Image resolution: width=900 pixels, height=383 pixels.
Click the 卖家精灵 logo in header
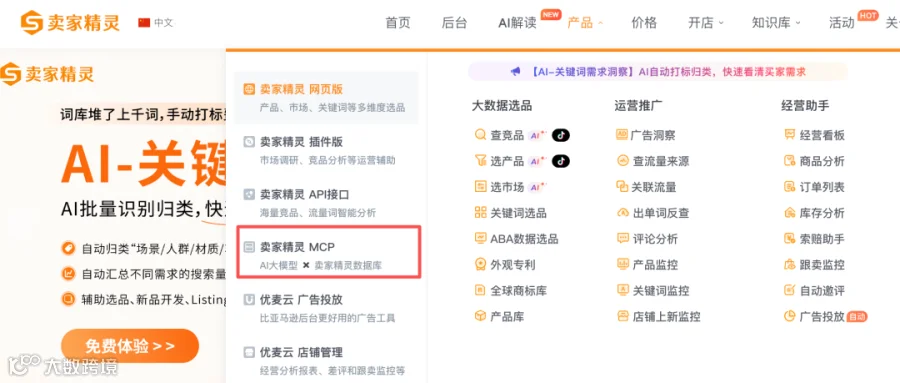click(71, 23)
